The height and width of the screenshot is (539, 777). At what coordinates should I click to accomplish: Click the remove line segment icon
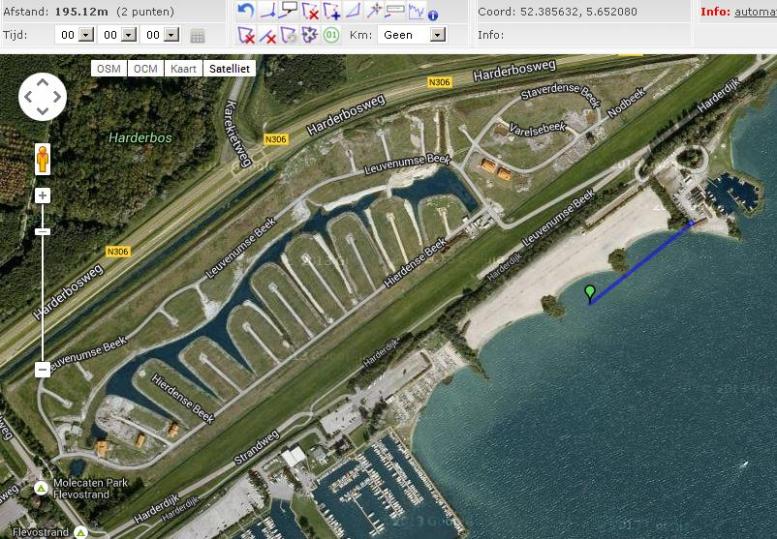coord(268,36)
